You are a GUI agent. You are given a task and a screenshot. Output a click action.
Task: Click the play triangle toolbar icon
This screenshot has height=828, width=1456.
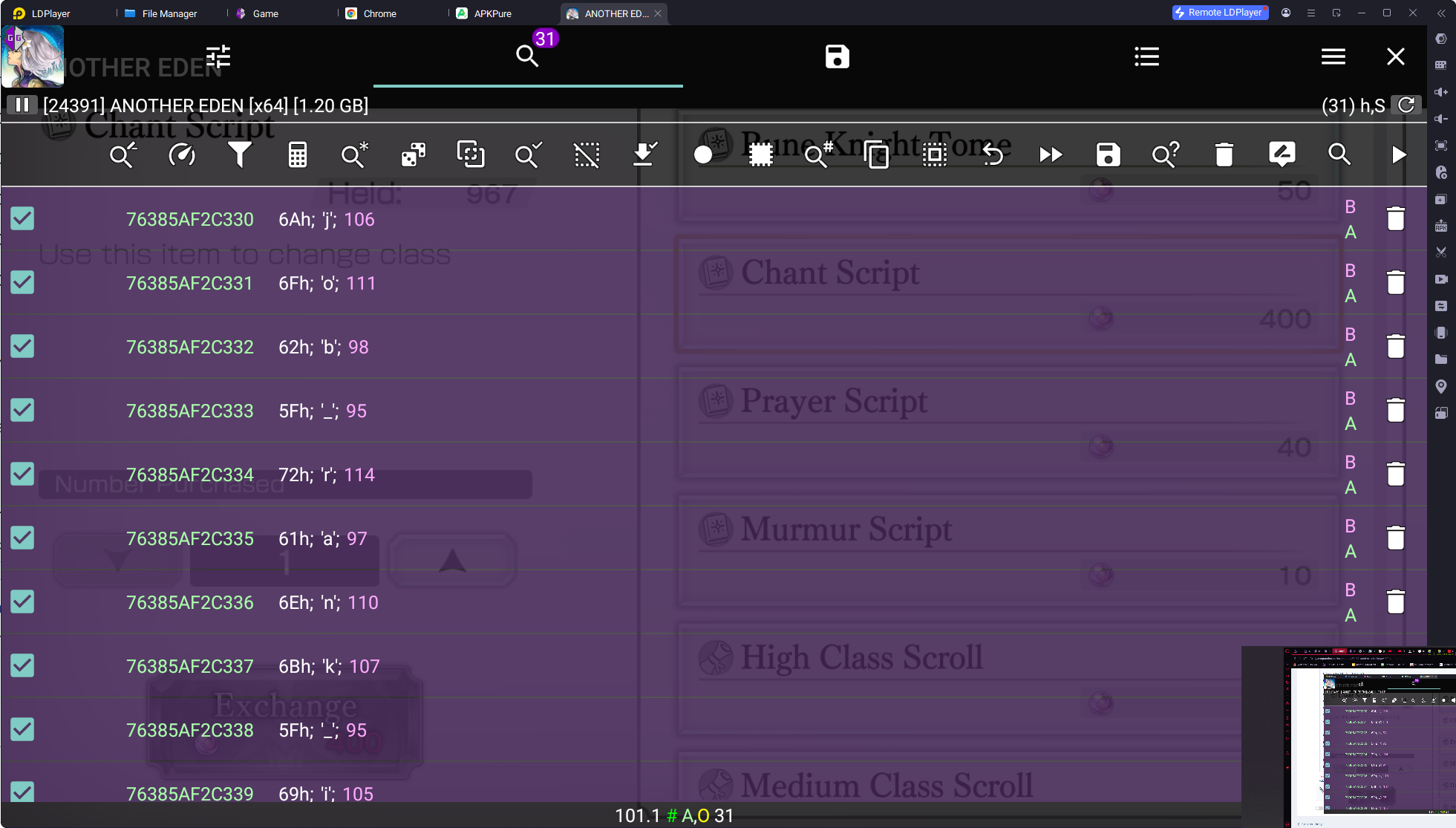[x=1400, y=154]
